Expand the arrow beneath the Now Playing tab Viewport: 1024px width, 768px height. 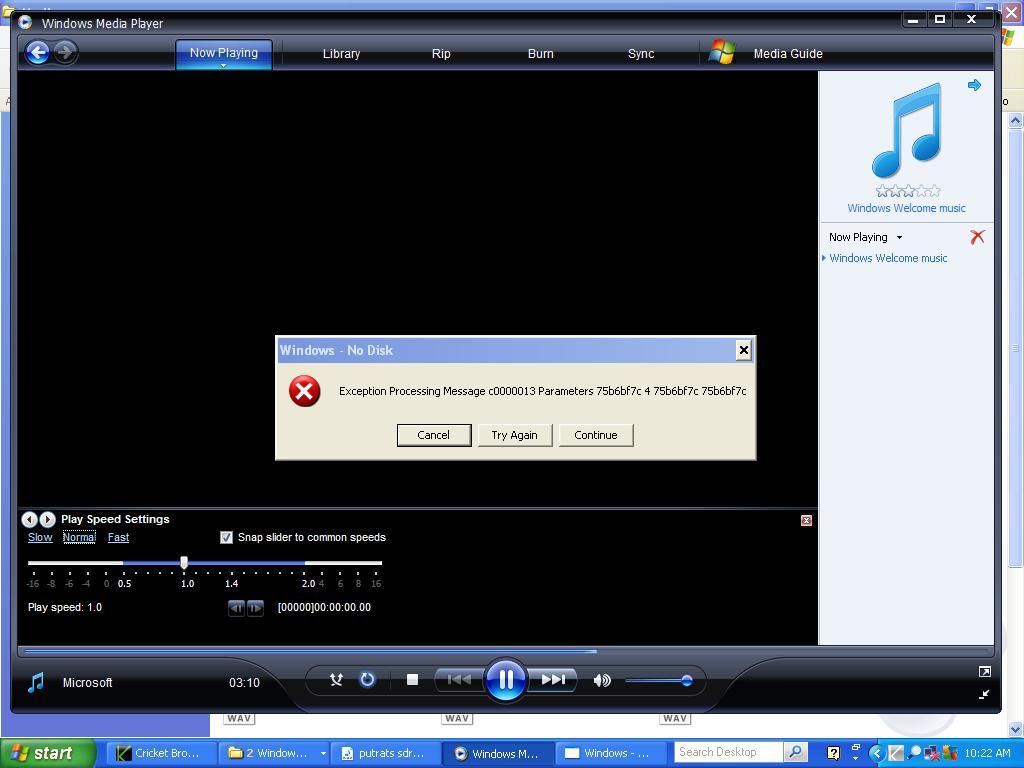pos(223,66)
